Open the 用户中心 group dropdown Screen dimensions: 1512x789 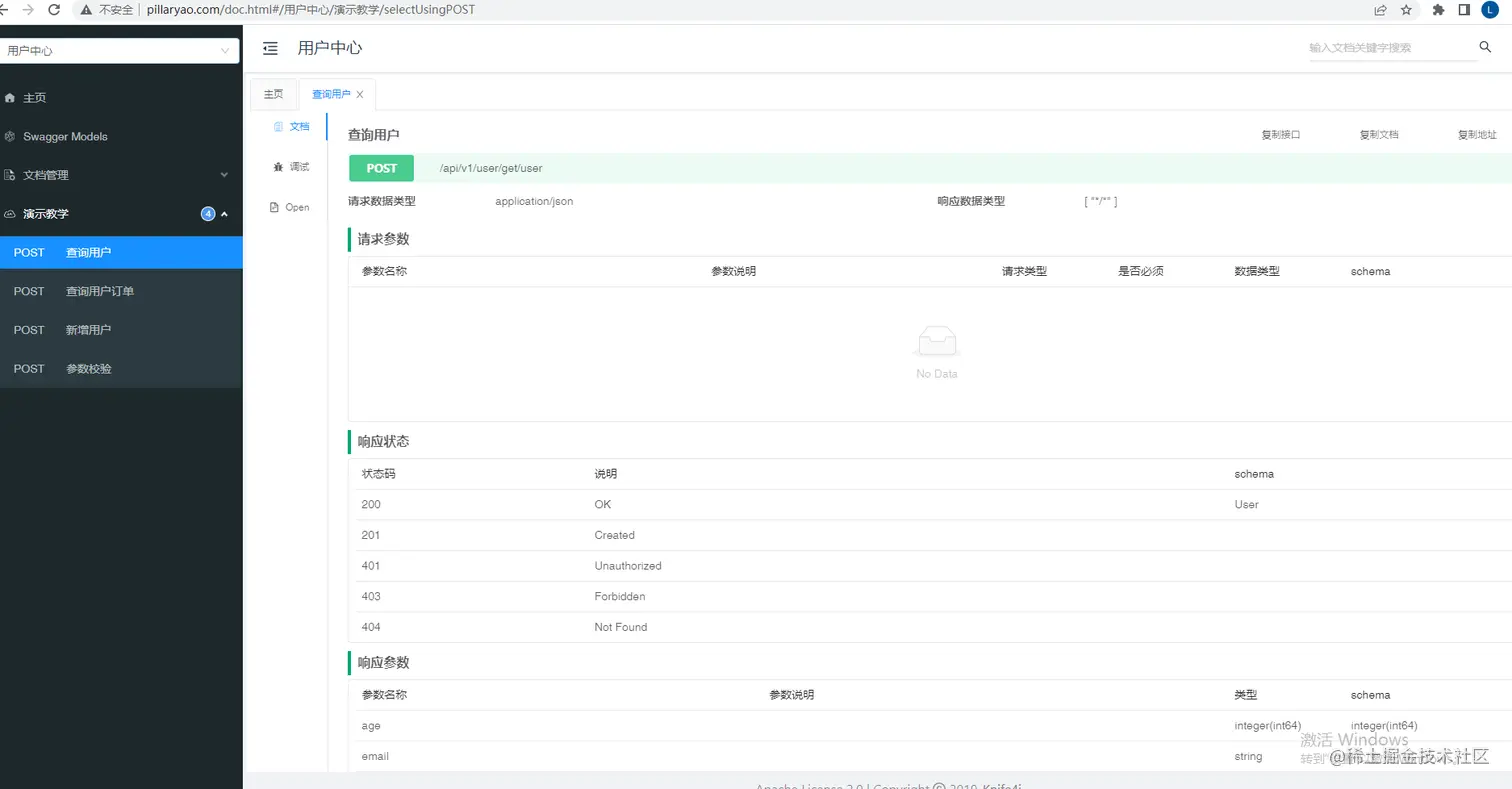tap(120, 50)
